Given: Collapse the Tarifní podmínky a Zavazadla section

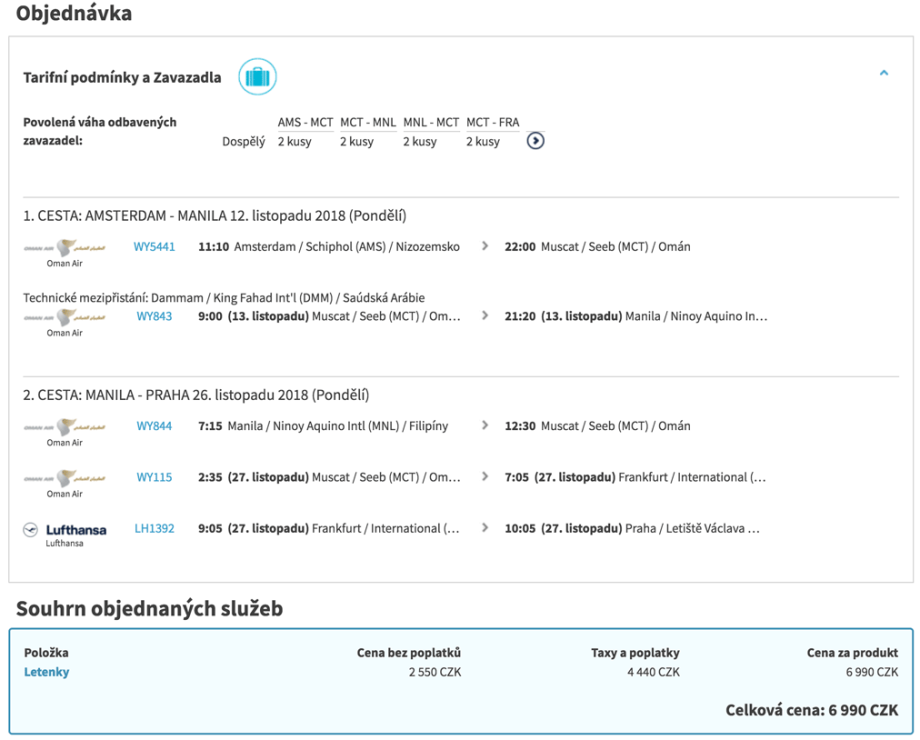Looking at the screenshot, I should [883, 73].
